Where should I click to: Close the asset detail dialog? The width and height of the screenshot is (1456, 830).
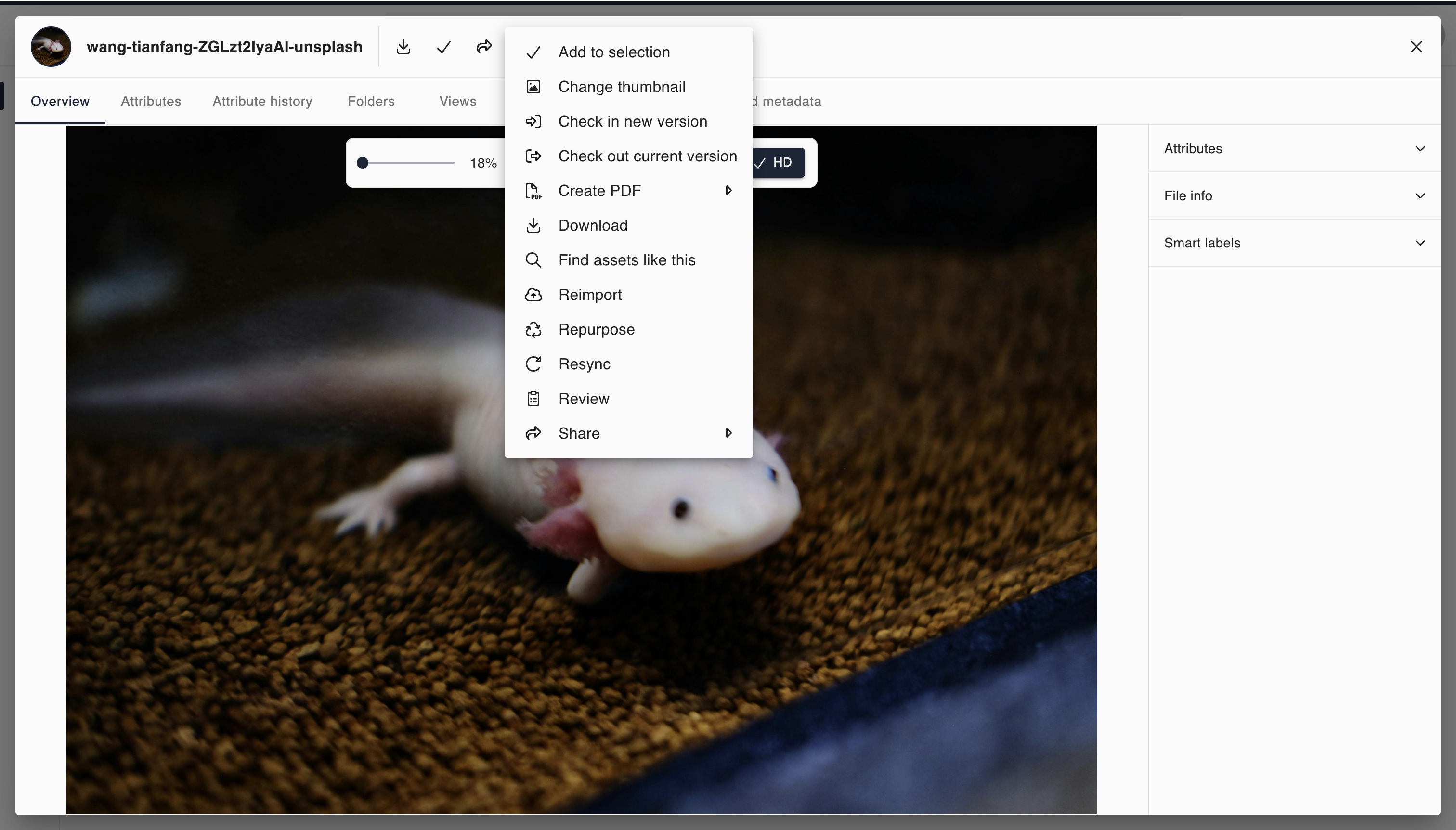click(x=1416, y=47)
